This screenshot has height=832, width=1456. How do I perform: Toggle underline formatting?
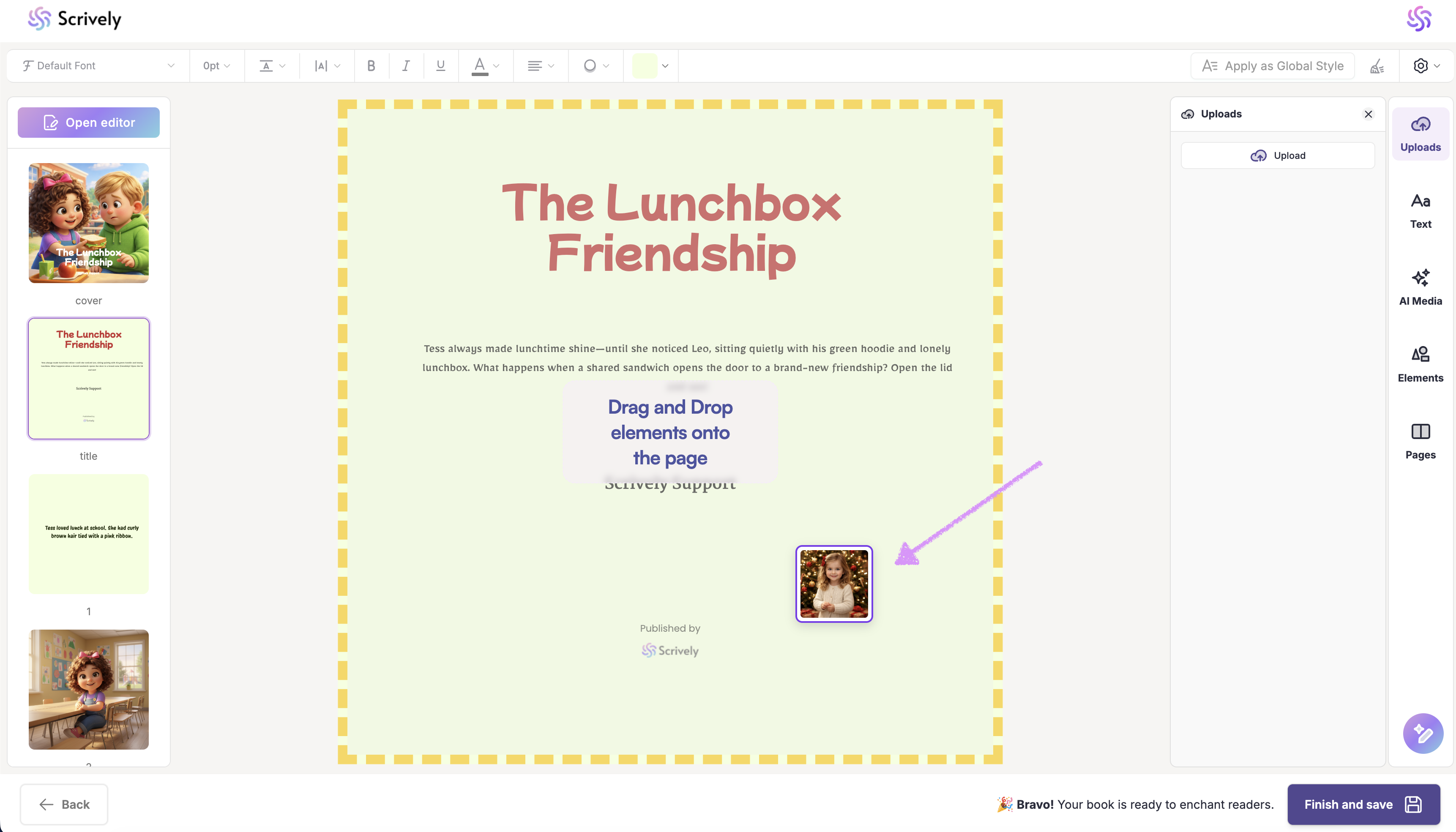click(440, 66)
